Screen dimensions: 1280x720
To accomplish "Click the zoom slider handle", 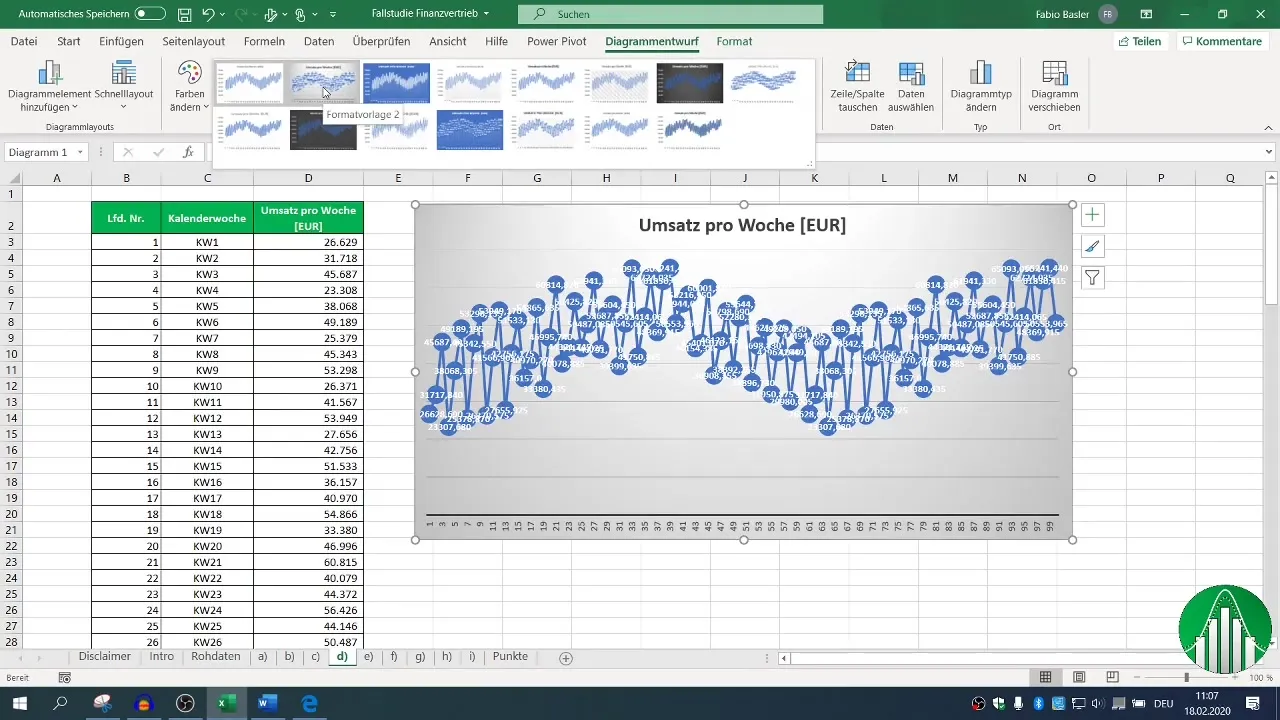I will [1186, 678].
